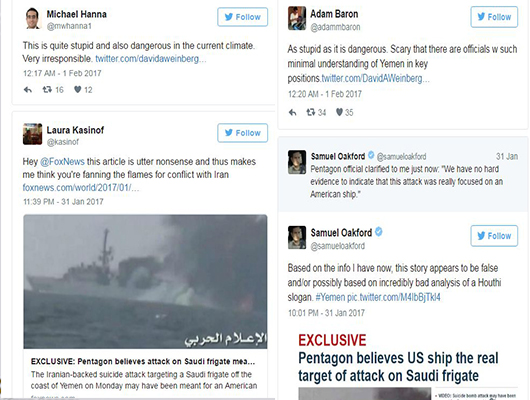
Task: Open Laura Kasinof's profile avatar
Action: click(x=32, y=134)
